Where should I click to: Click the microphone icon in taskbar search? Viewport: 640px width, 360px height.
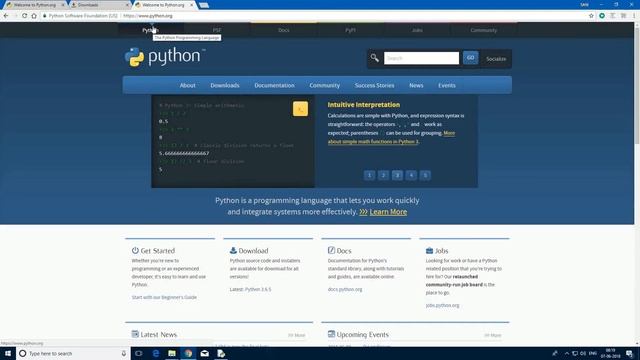124,353
